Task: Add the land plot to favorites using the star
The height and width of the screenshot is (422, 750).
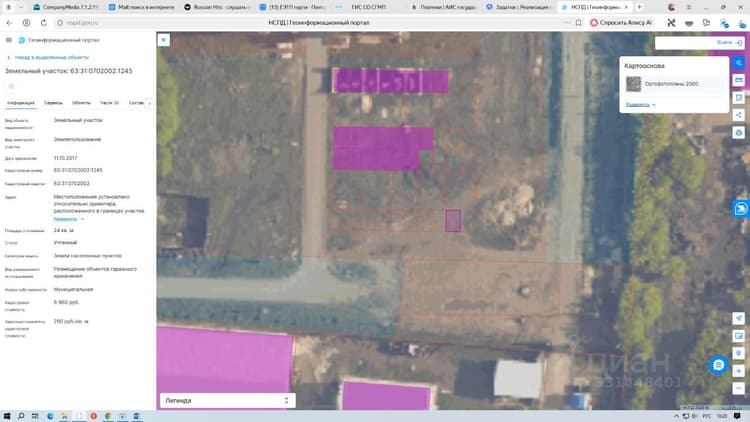Action: 11,86
